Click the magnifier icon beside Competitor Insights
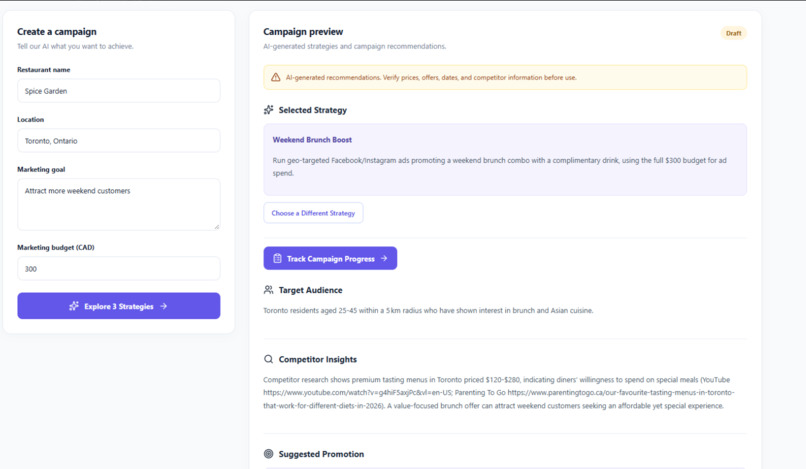806x469 pixels. coord(268,359)
